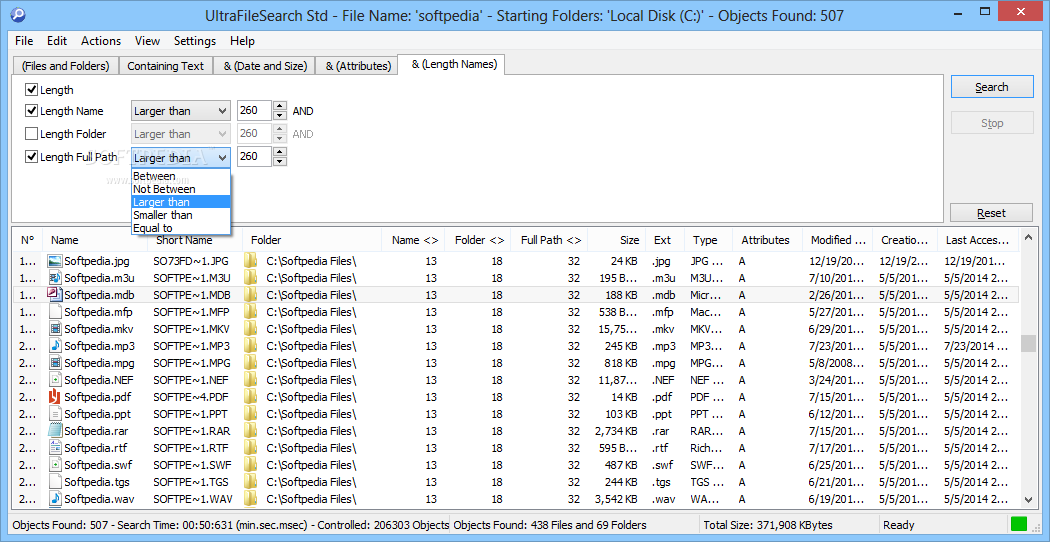Select the Softpedia.rar file name

(x=96, y=431)
